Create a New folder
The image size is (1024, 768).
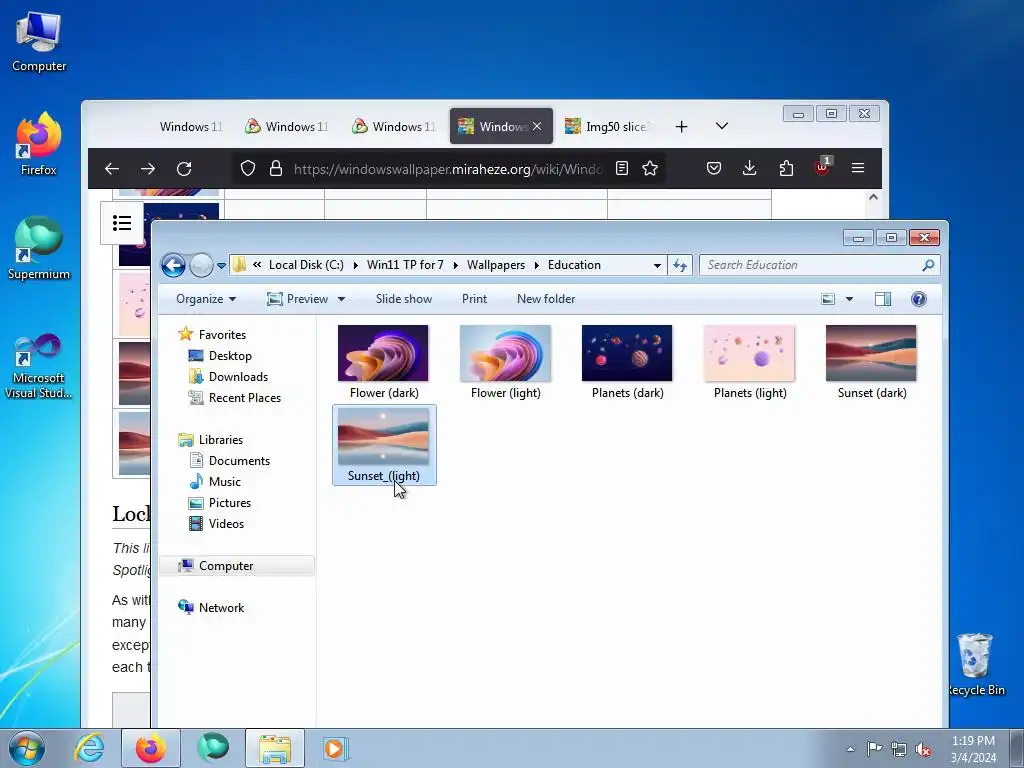coord(546,299)
